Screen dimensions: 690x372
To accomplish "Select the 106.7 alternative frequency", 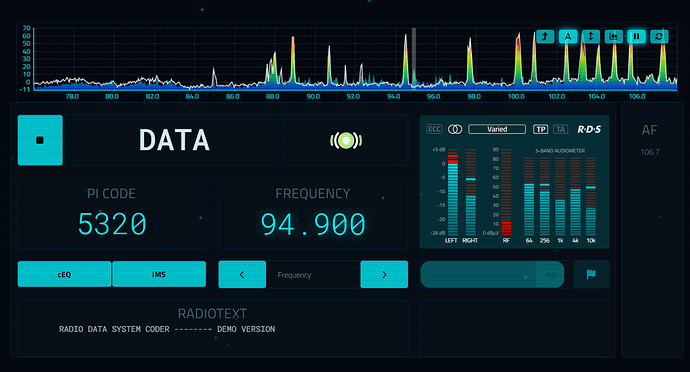I will tap(650, 152).
